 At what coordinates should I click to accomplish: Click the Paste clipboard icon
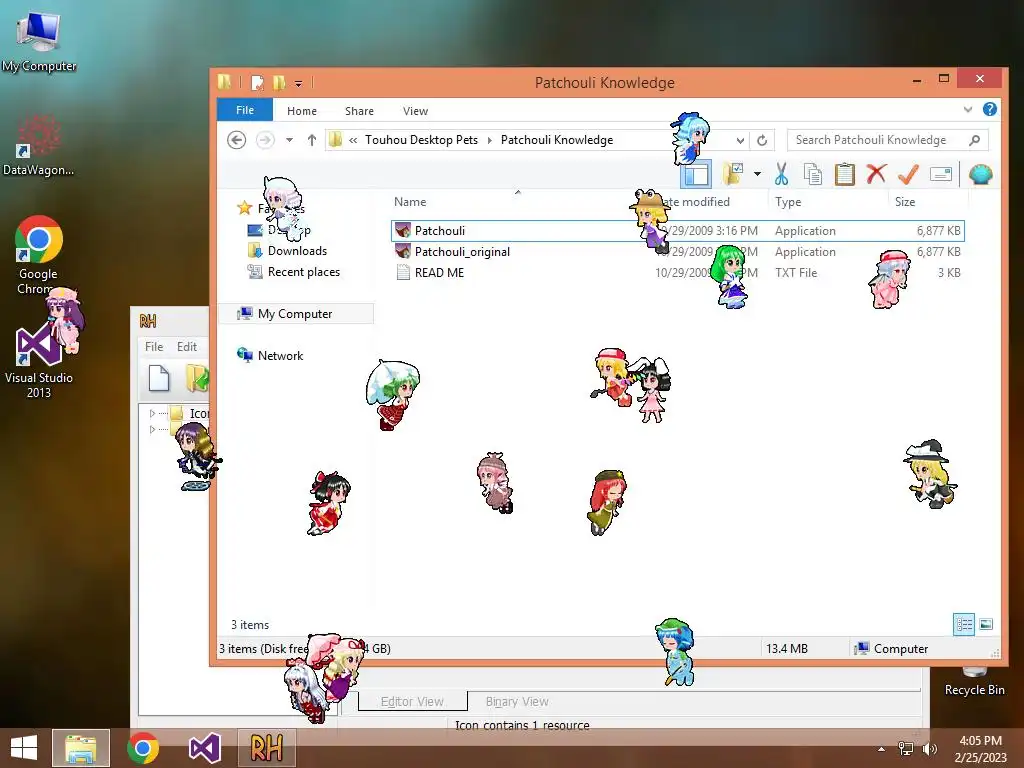pos(844,174)
